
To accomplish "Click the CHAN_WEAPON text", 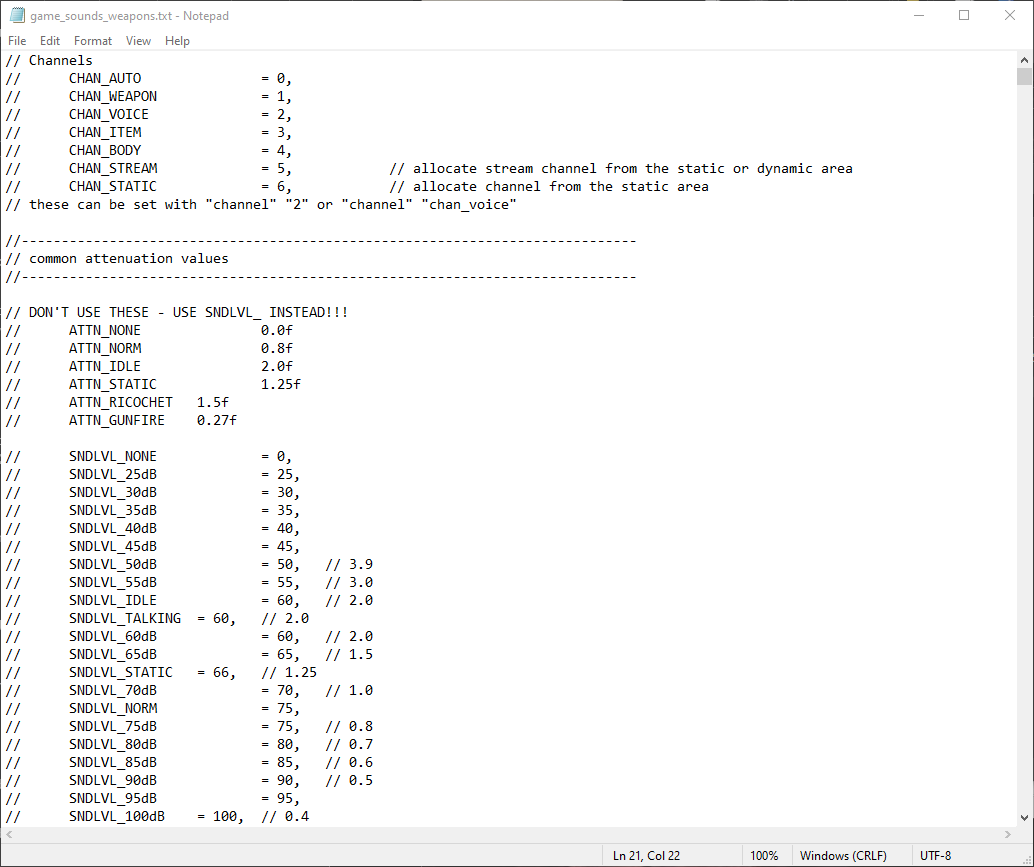I will [113, 96].
